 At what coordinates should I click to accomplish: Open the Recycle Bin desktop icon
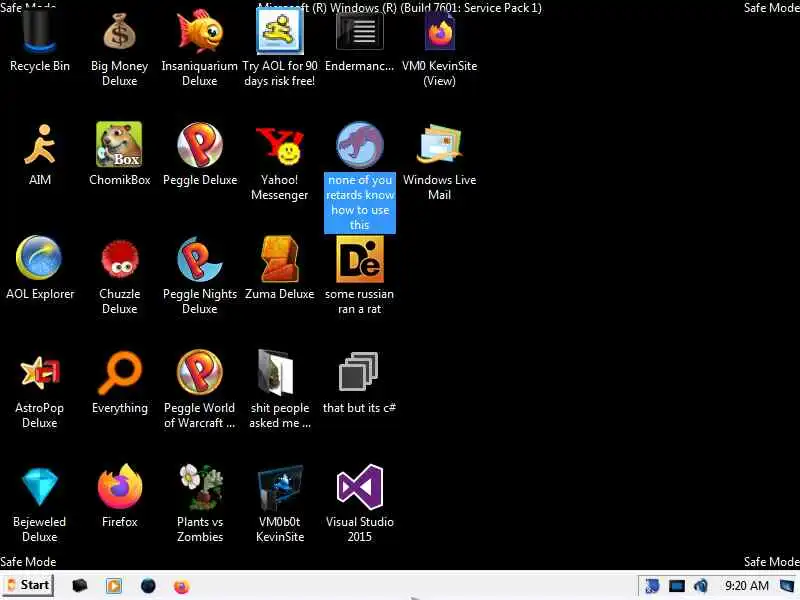[x=39, y=32]
